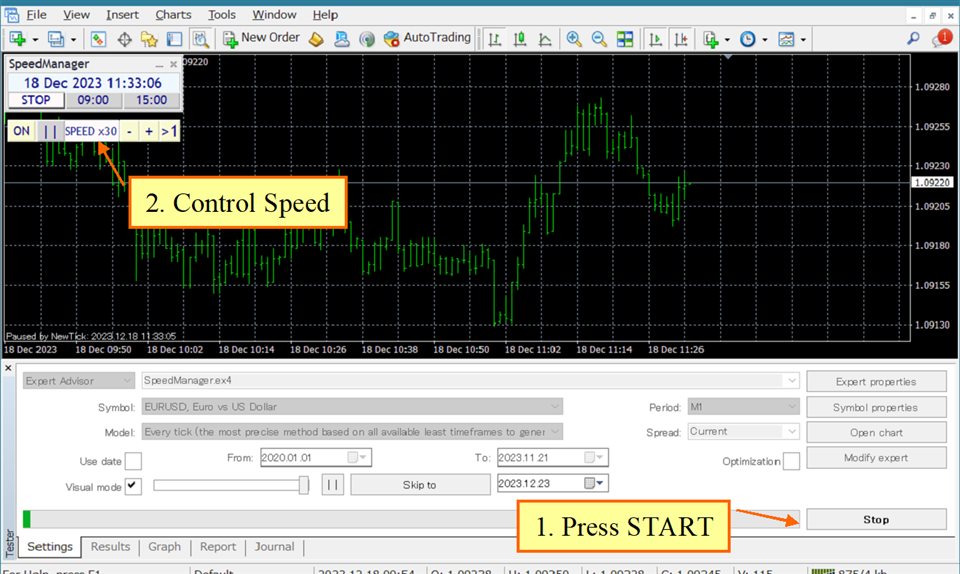
Task: Switch the chart to bar chart
Action: tap(495, 39)
